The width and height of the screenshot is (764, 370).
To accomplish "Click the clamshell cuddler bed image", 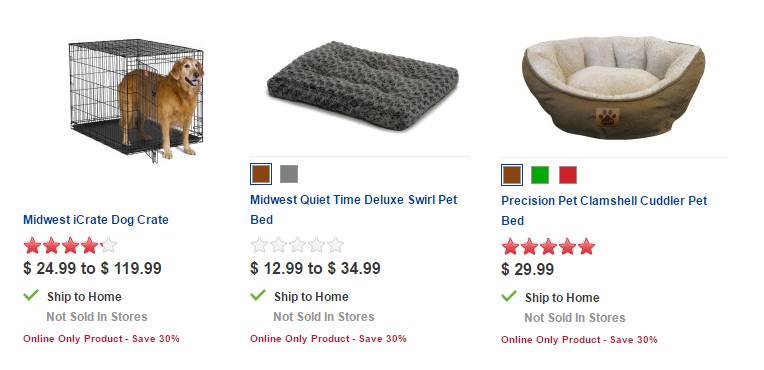I will click(613, 87).
